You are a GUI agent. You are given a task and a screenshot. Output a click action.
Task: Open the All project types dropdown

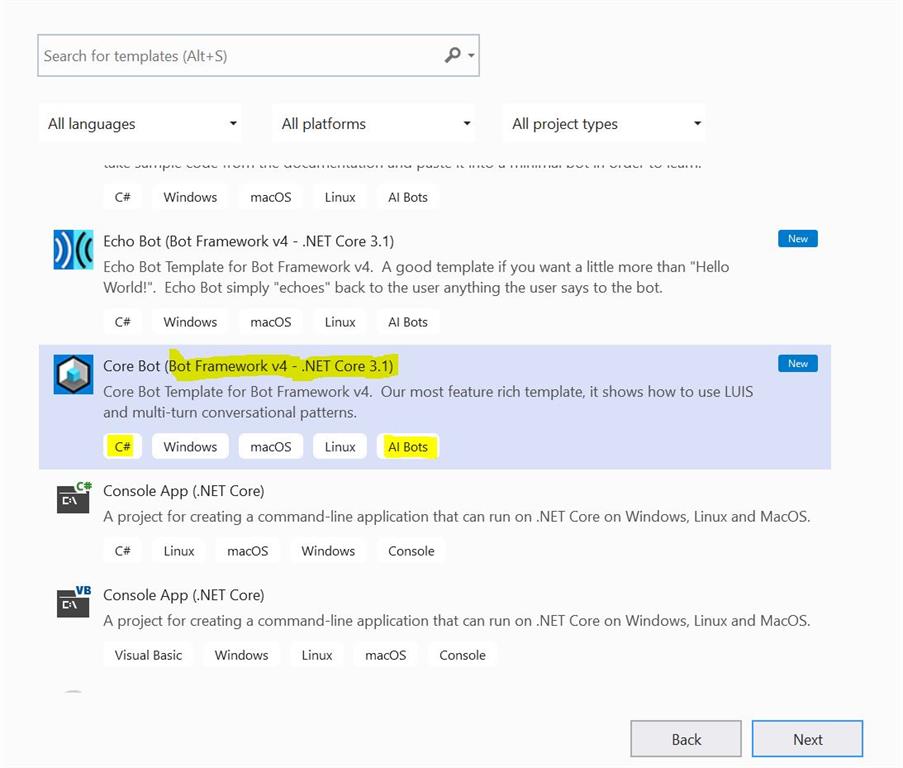(604, 123)
